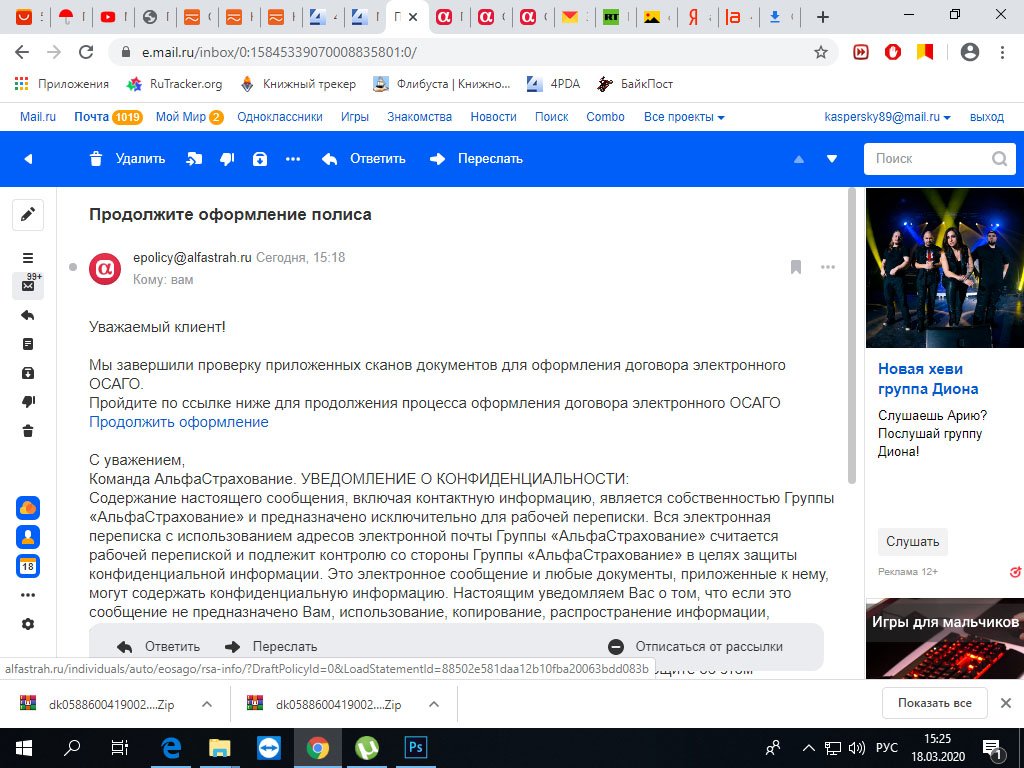Click Показать все downloads button
Image resolution: width=1024 pixels, height=768 pixels.
[935, 703]
